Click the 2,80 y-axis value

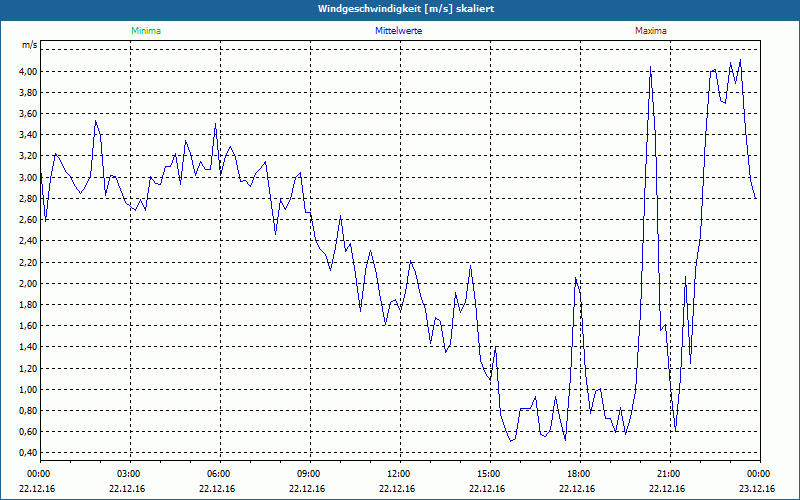click(x=29, y=199)
